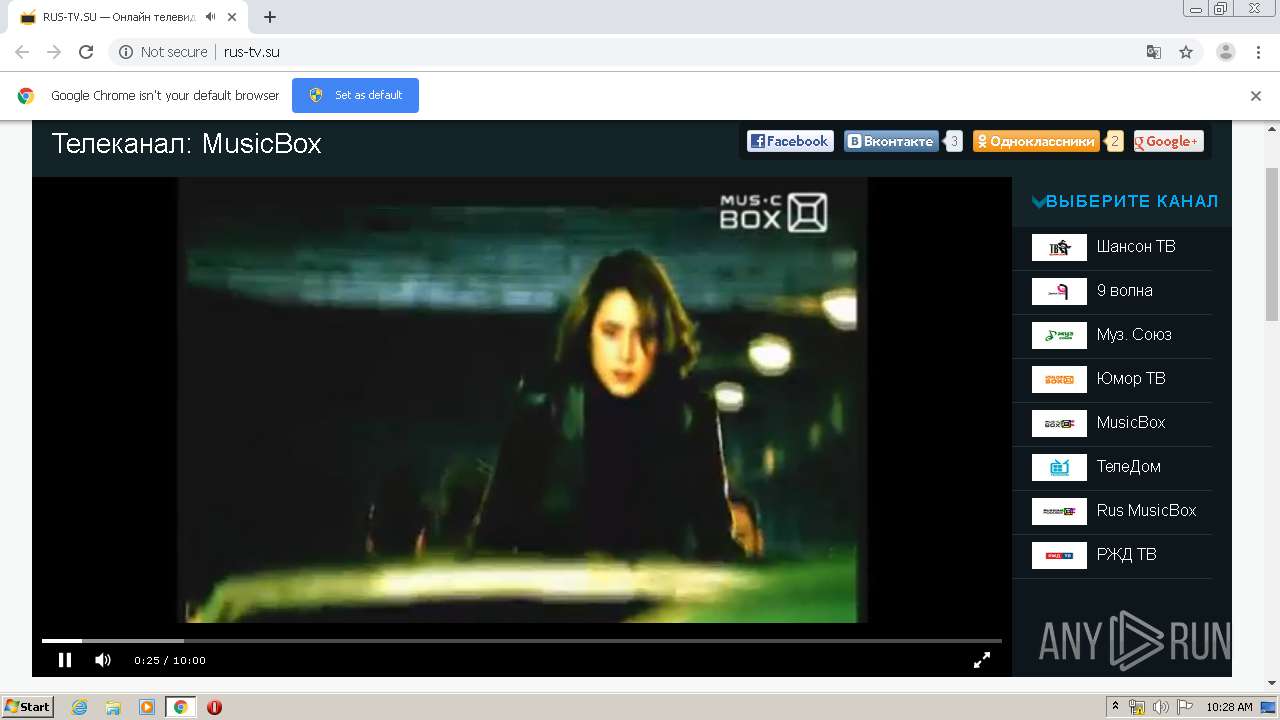This screenshot has height=720, width=1280.
Task: Select the RUS-TV.SU browser tab
Action: pyautogui.click(x=130, y=17)
